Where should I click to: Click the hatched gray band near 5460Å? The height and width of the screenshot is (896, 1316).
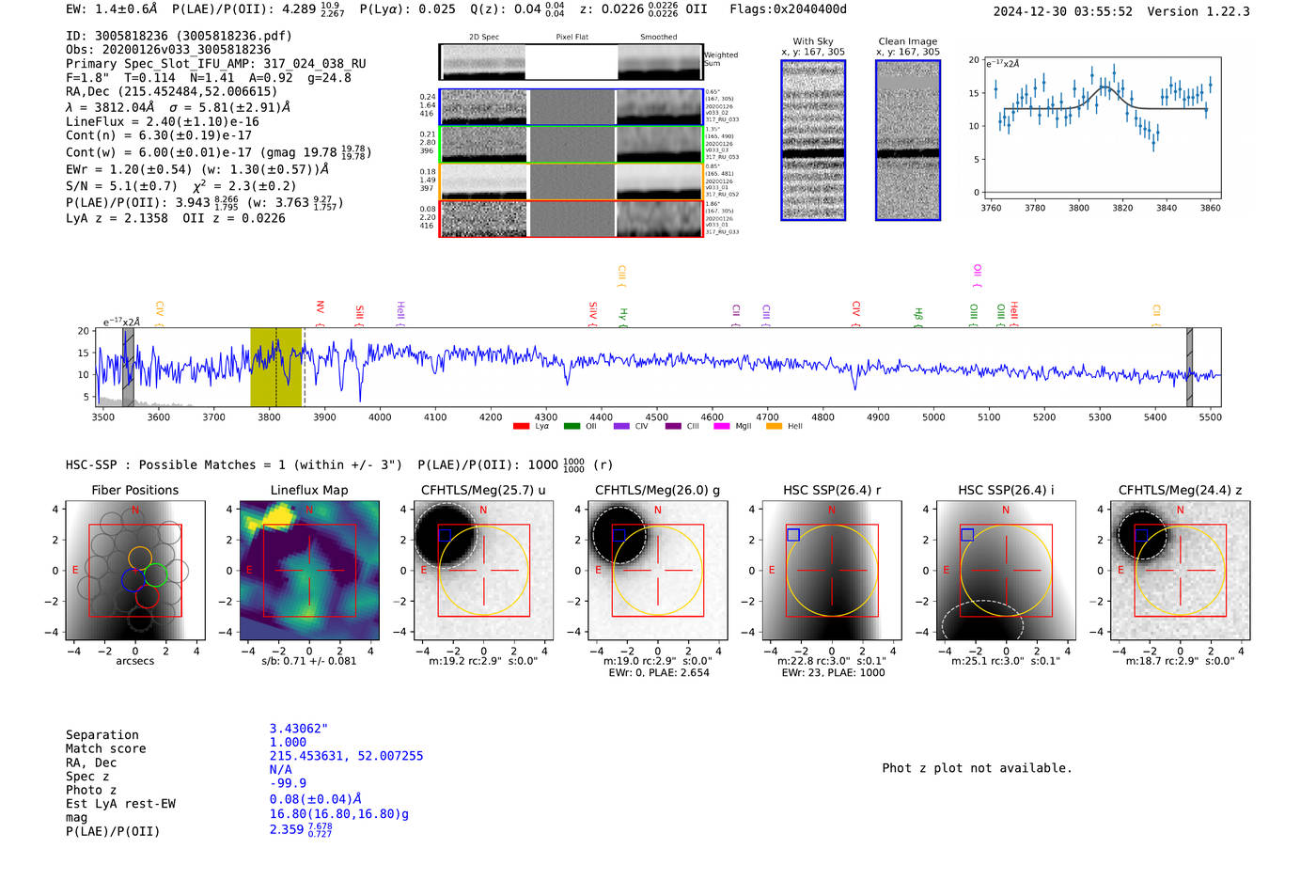(x=1189, y=367)
